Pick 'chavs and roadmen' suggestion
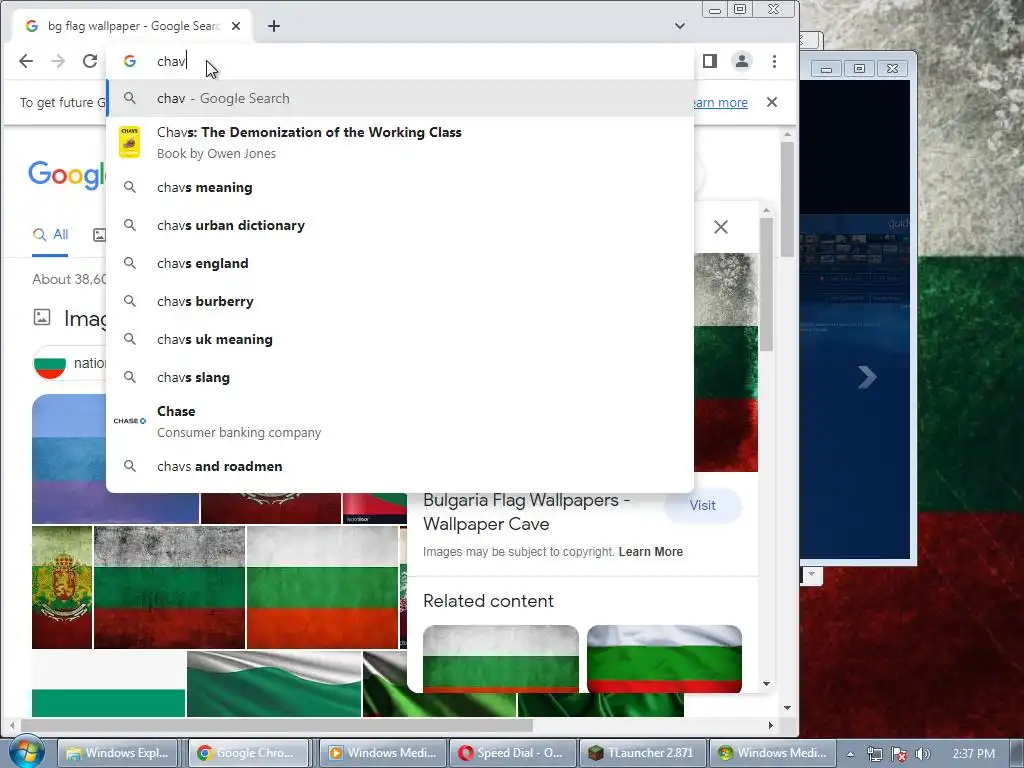Viewport: 1024px width, 768px height. [x=400, y=466]
